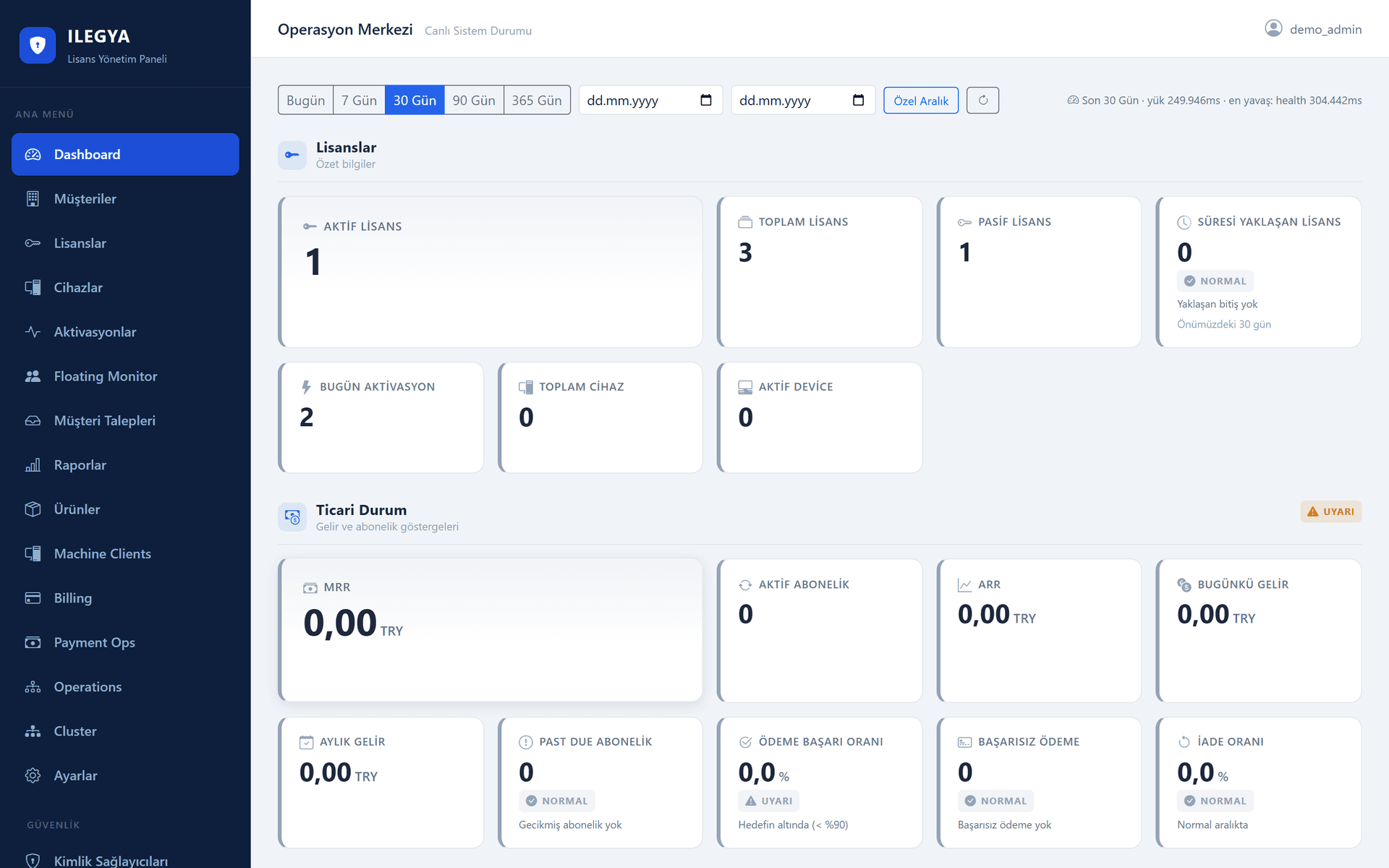
Task: Click the Dashboard gauge icon in the sidebar
Action: point(33,154)
